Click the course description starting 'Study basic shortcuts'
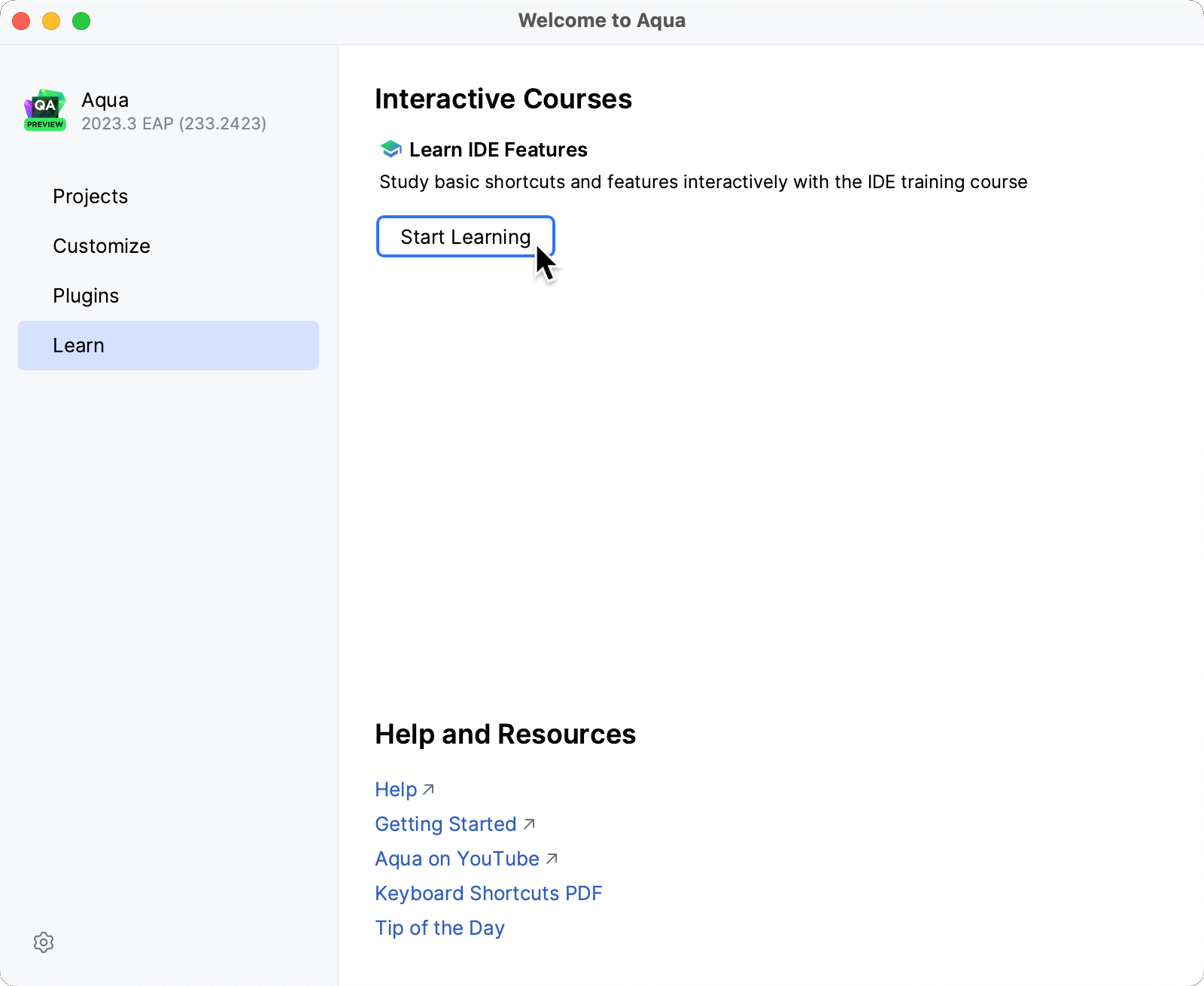 703,182
